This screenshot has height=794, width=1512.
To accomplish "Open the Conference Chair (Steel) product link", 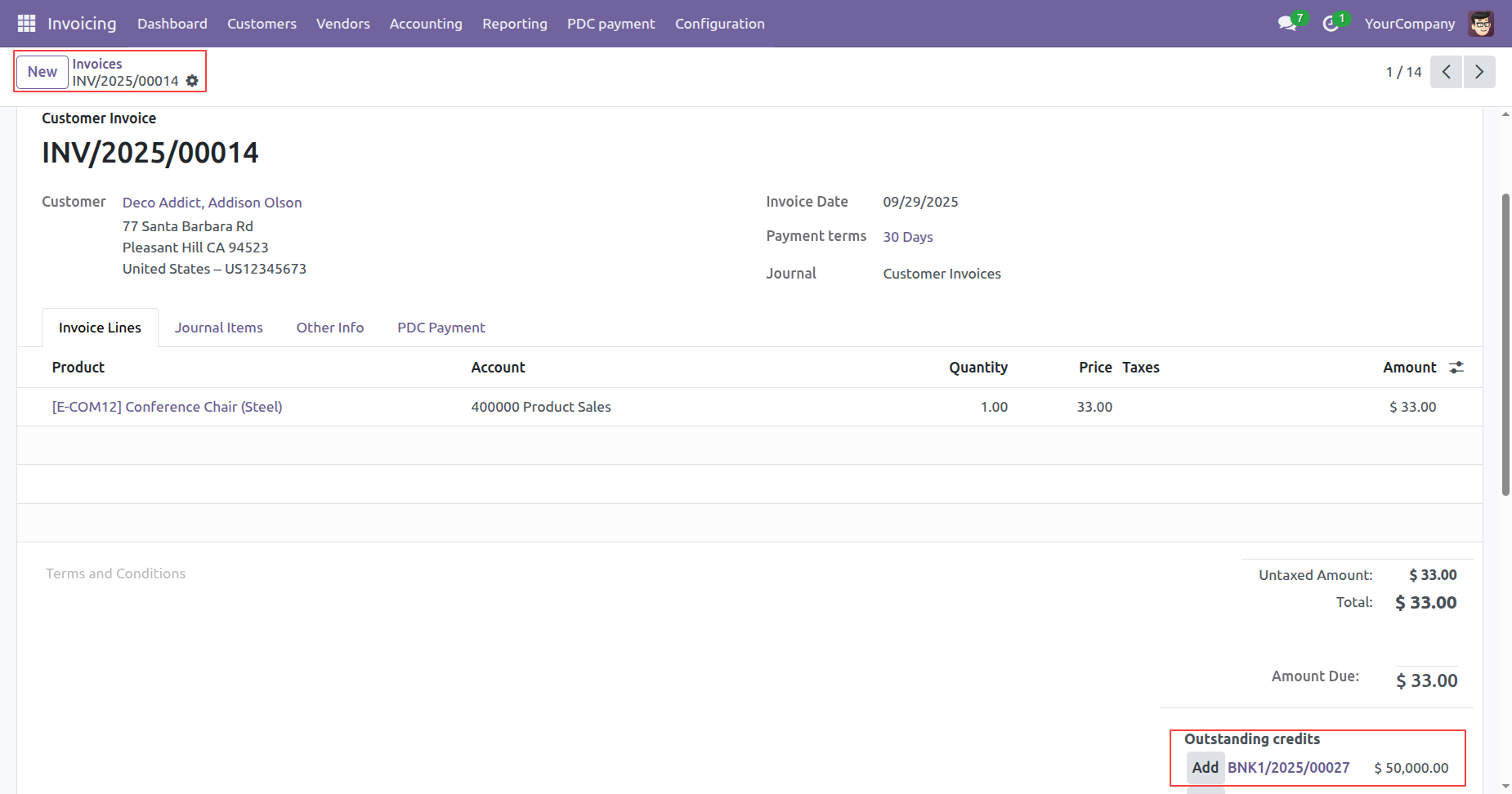I will 168,407.
